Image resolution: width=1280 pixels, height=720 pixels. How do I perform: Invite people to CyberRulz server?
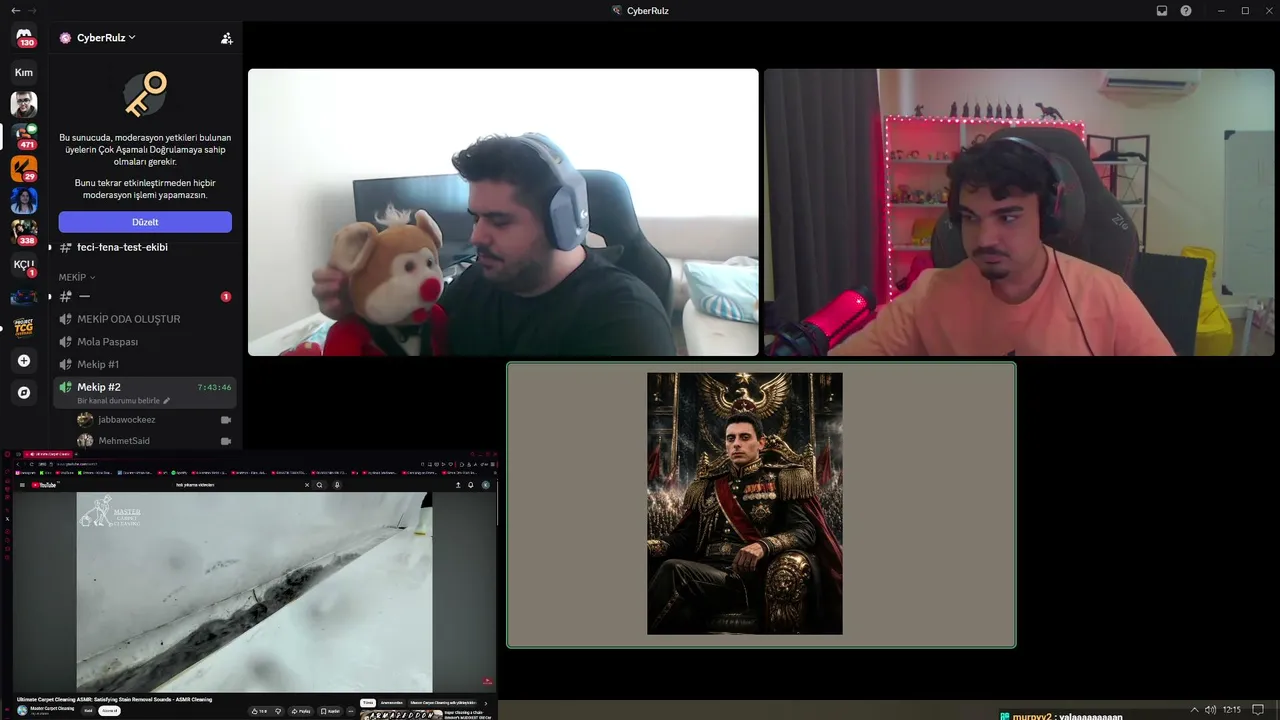227,38
